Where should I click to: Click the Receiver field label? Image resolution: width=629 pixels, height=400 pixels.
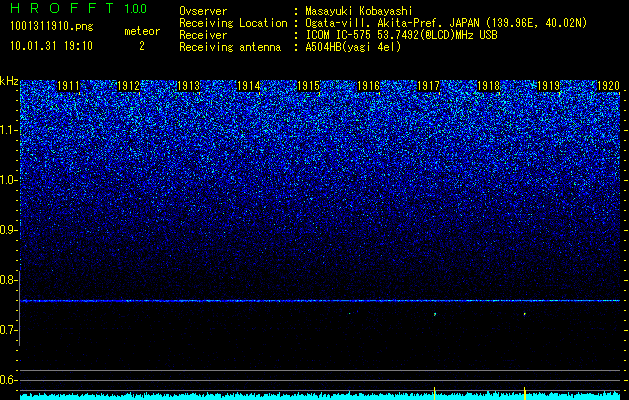click(203, 35)
